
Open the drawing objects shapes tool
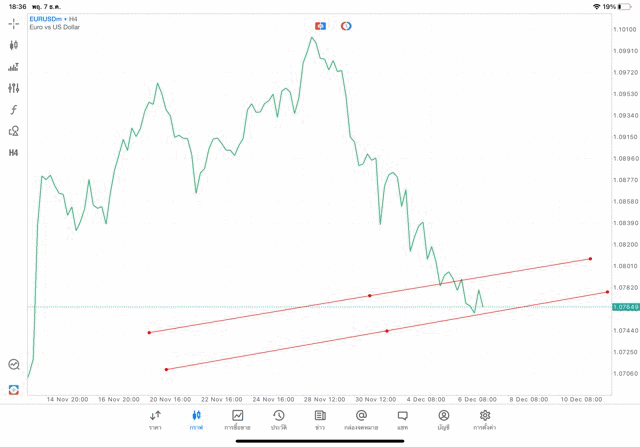14,131
